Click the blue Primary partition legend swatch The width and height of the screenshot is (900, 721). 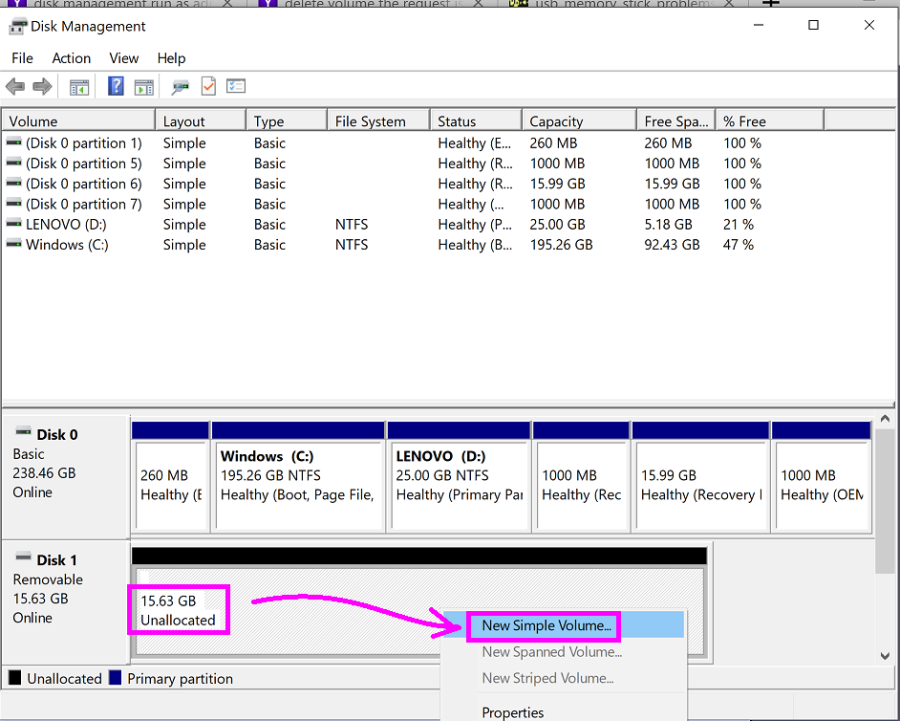(115, 677)
